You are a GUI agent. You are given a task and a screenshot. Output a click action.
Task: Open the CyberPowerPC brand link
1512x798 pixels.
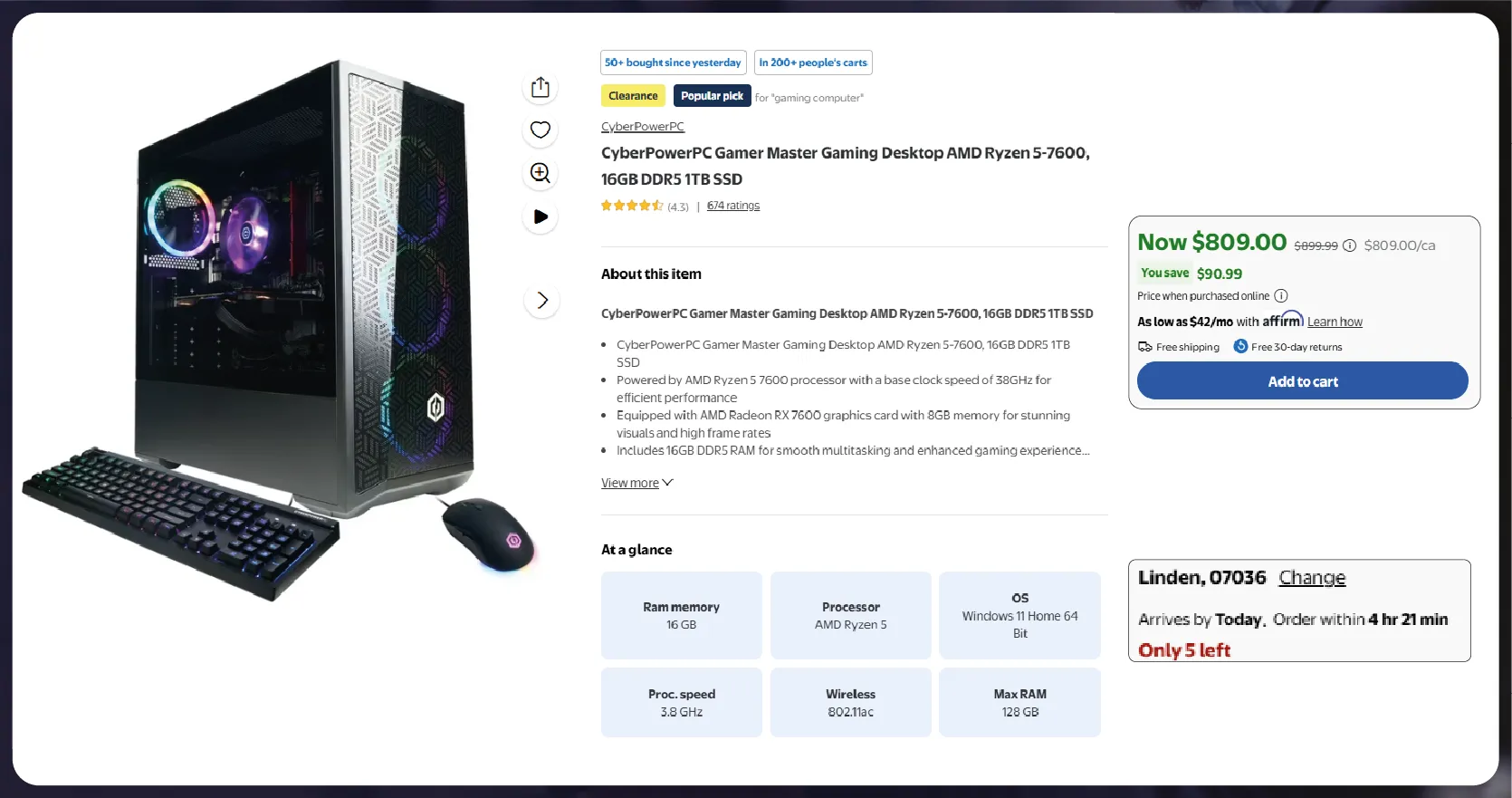pyautogui.click(x=643, y=127)
